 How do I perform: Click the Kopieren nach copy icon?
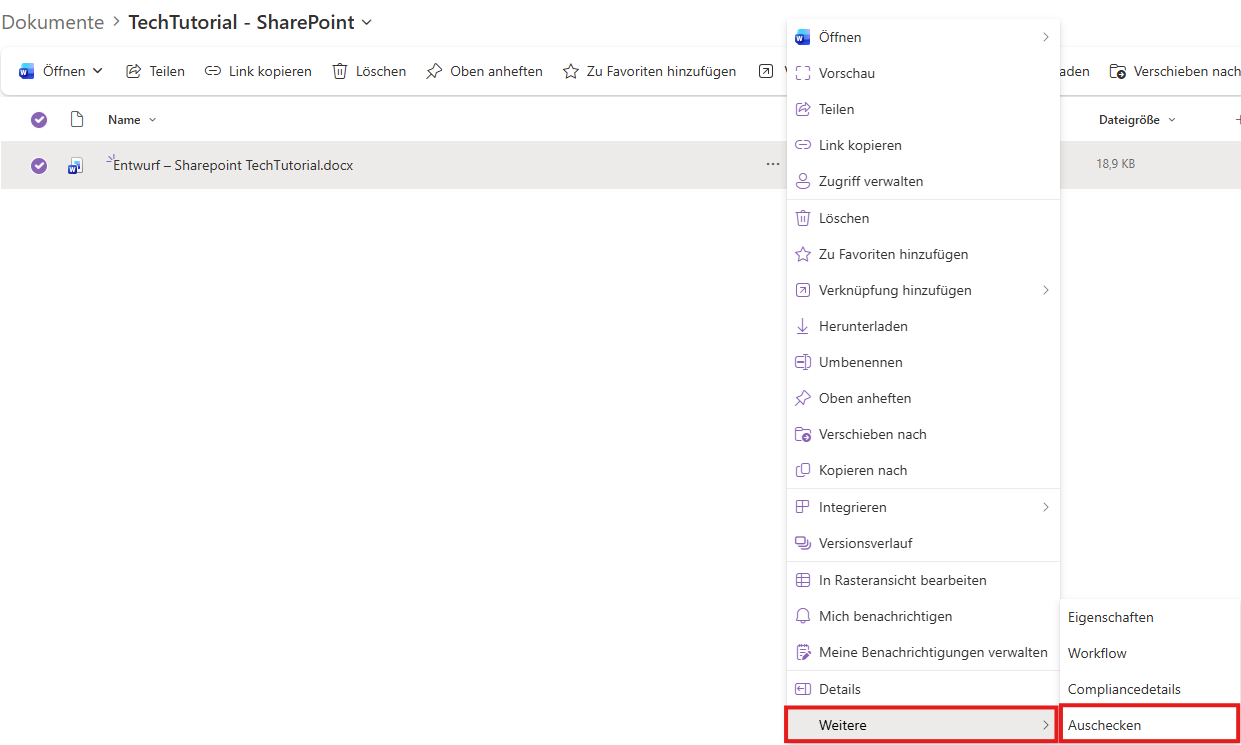point(802,470)
